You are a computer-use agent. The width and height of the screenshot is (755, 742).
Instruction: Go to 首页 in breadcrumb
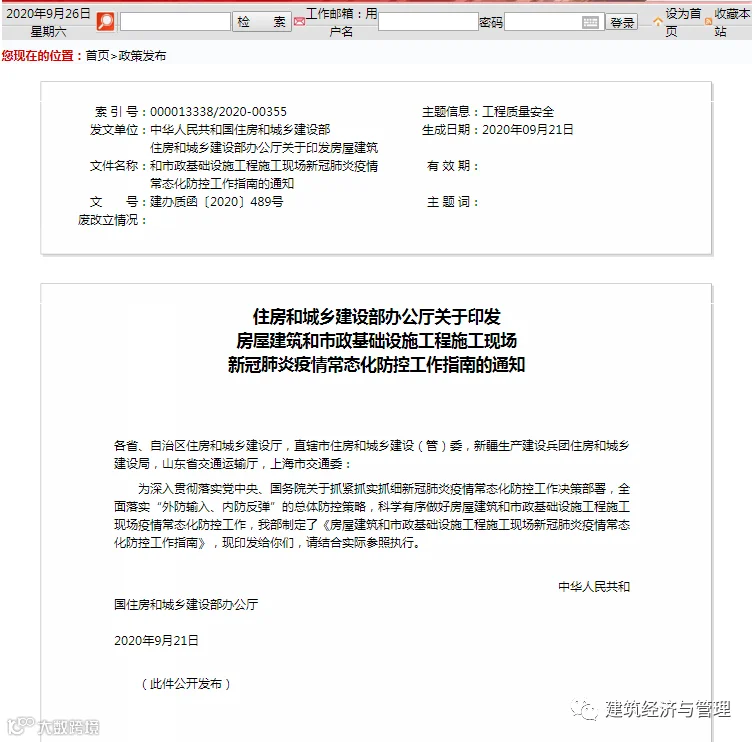coord(98,56)
